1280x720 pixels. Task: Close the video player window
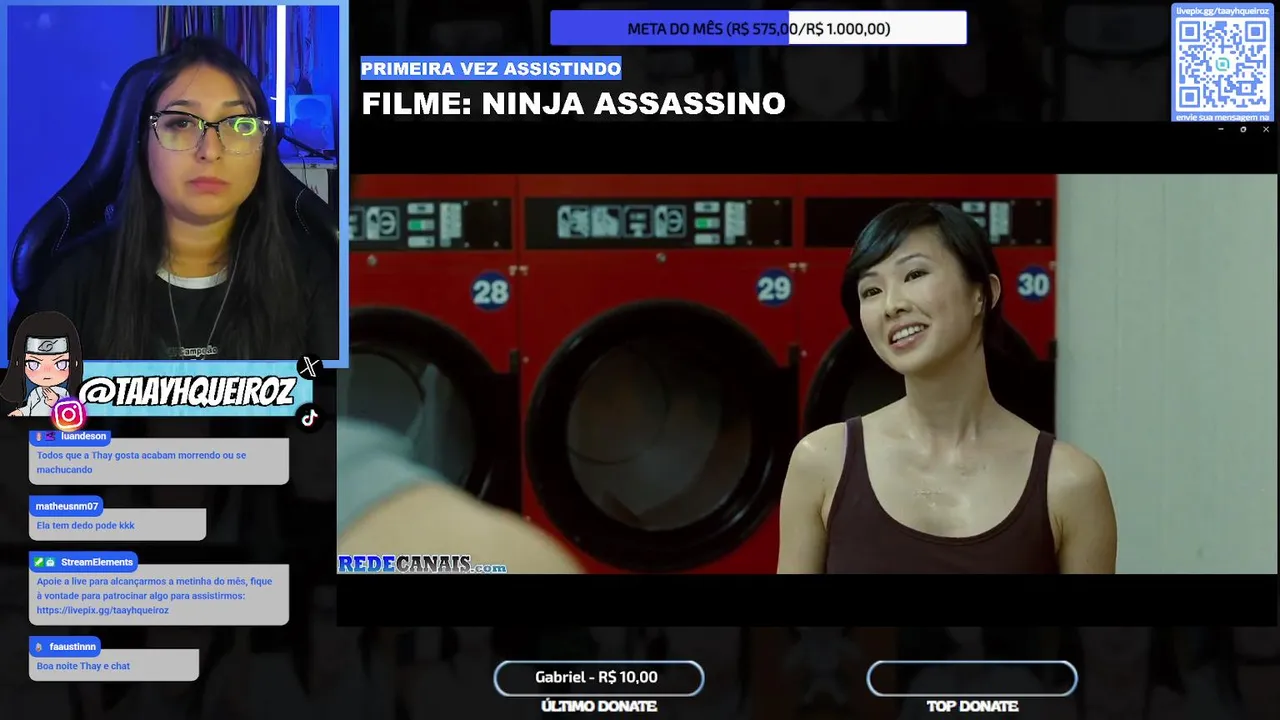(1266, 129)
